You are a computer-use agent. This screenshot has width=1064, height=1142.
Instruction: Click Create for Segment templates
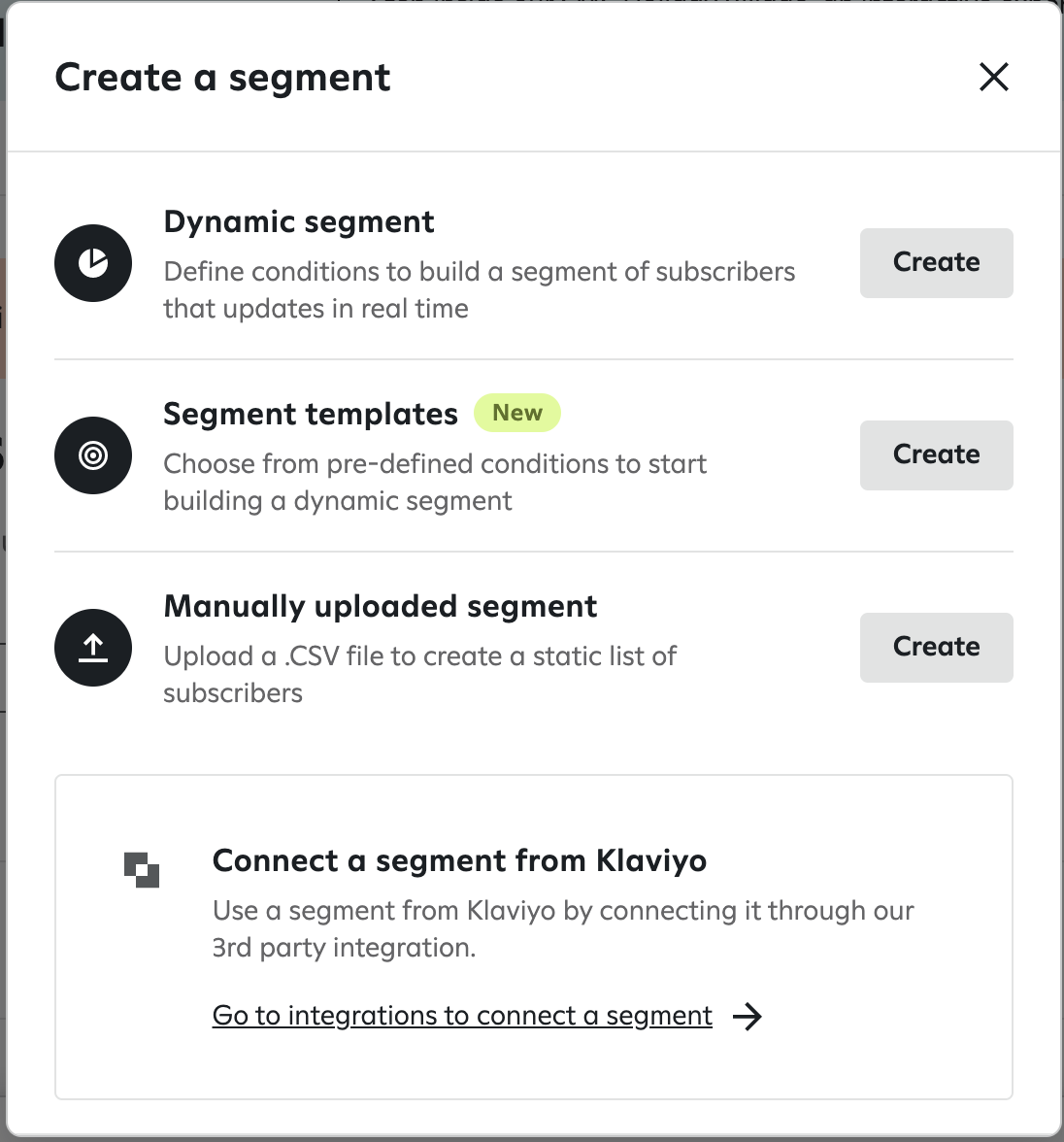[x=935, y=454]
